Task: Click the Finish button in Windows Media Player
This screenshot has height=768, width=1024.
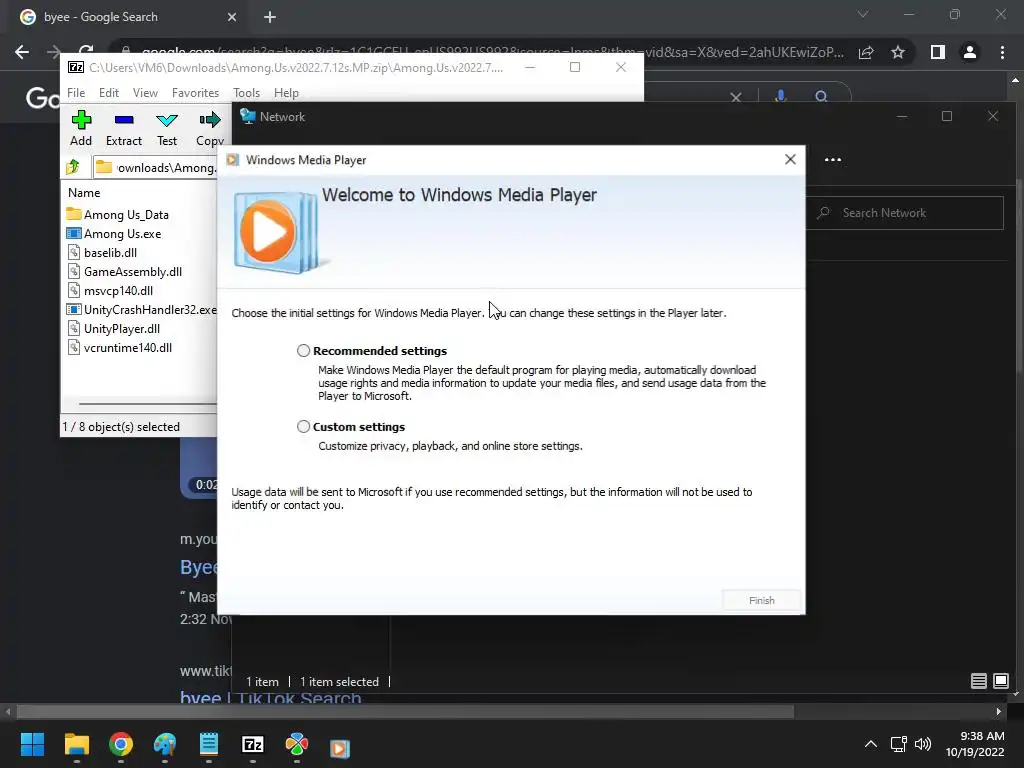Action: point(761,600)
